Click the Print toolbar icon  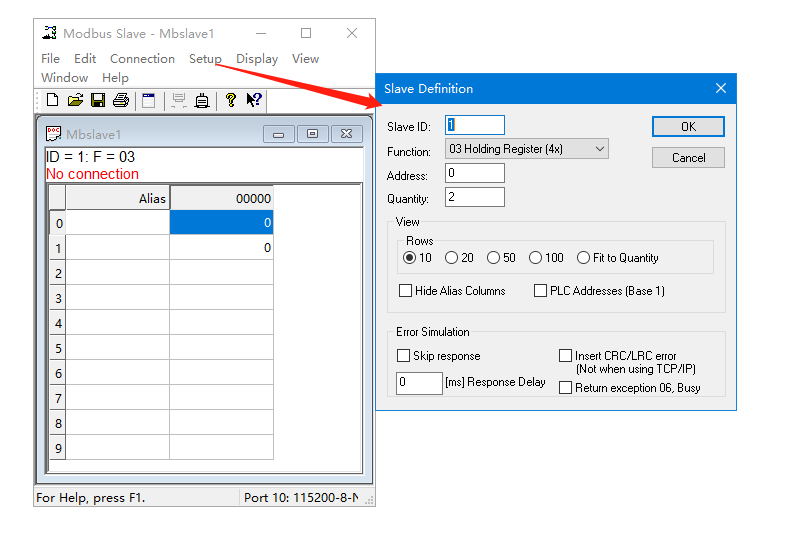click(x=121, y=100)
